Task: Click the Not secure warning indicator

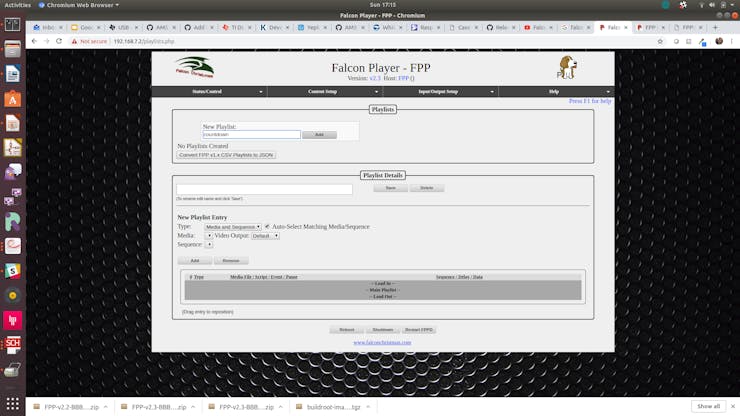Action: 89,42
